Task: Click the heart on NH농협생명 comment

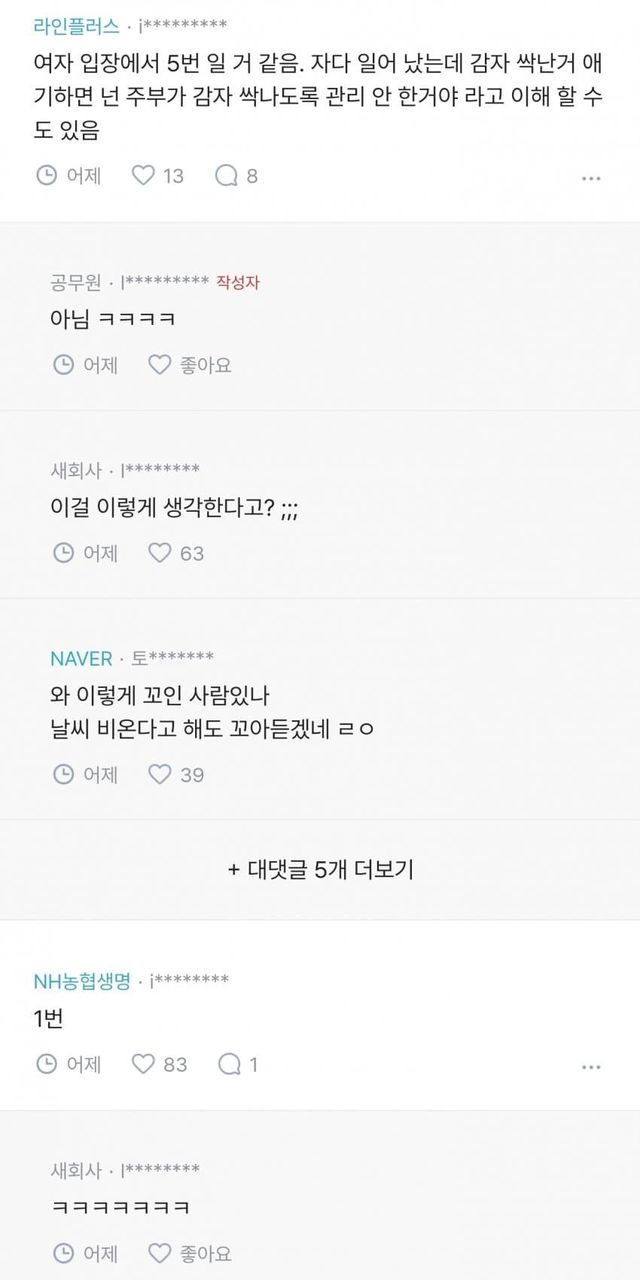Action: point(144,1064)
